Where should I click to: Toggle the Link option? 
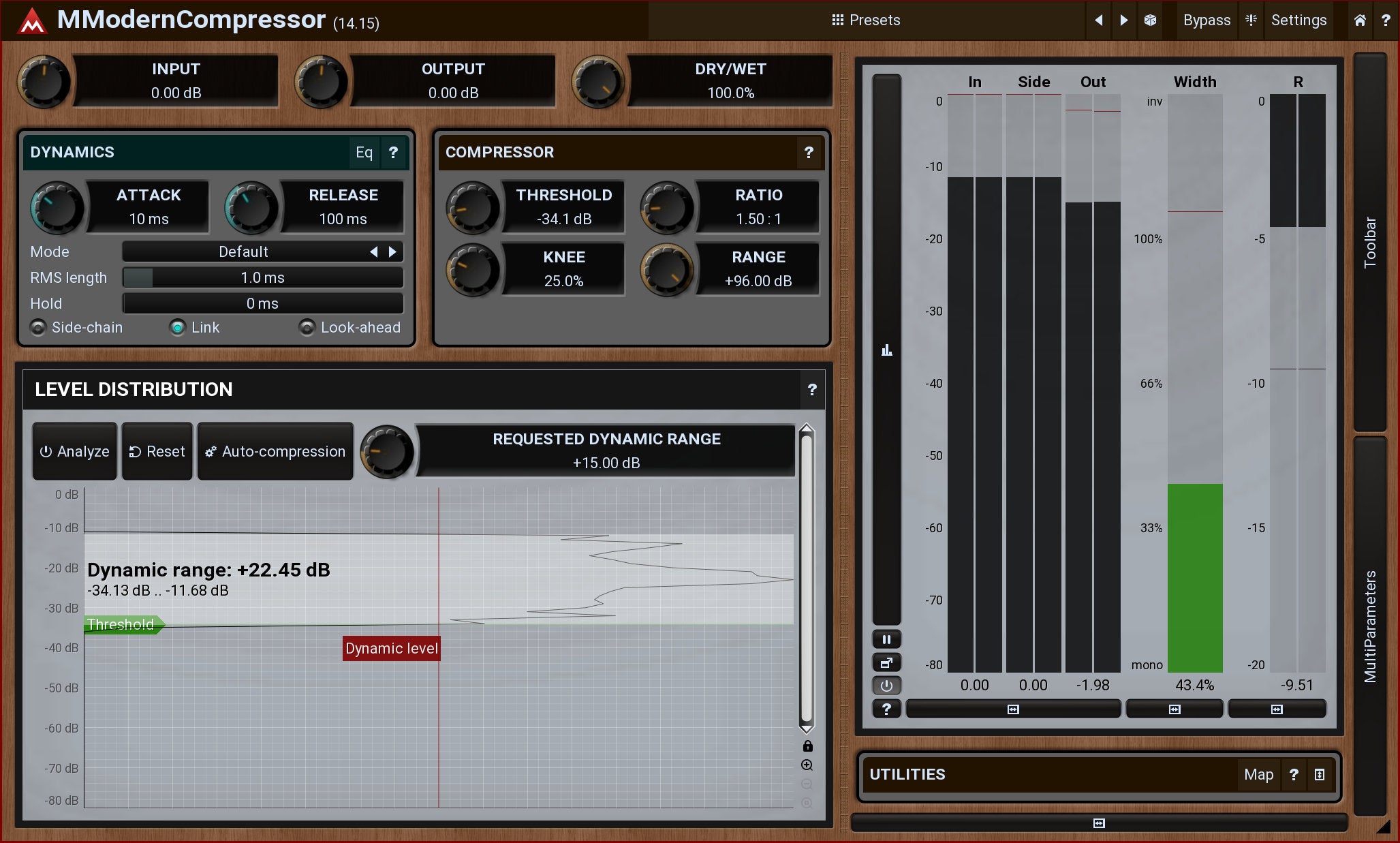tap(178, 328)
